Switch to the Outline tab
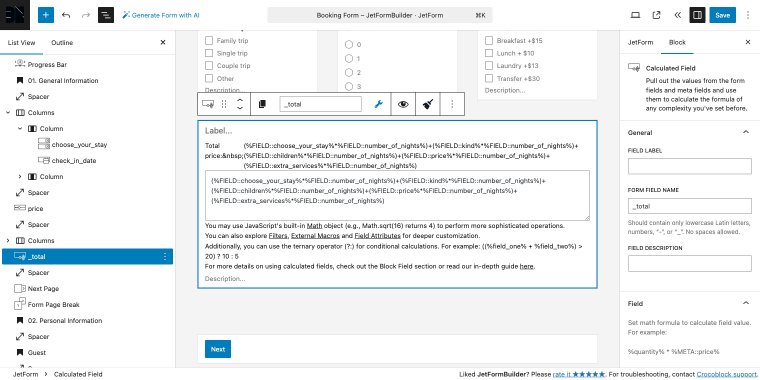The height and width of the screenshot is (380, 760). pos(62,43)
